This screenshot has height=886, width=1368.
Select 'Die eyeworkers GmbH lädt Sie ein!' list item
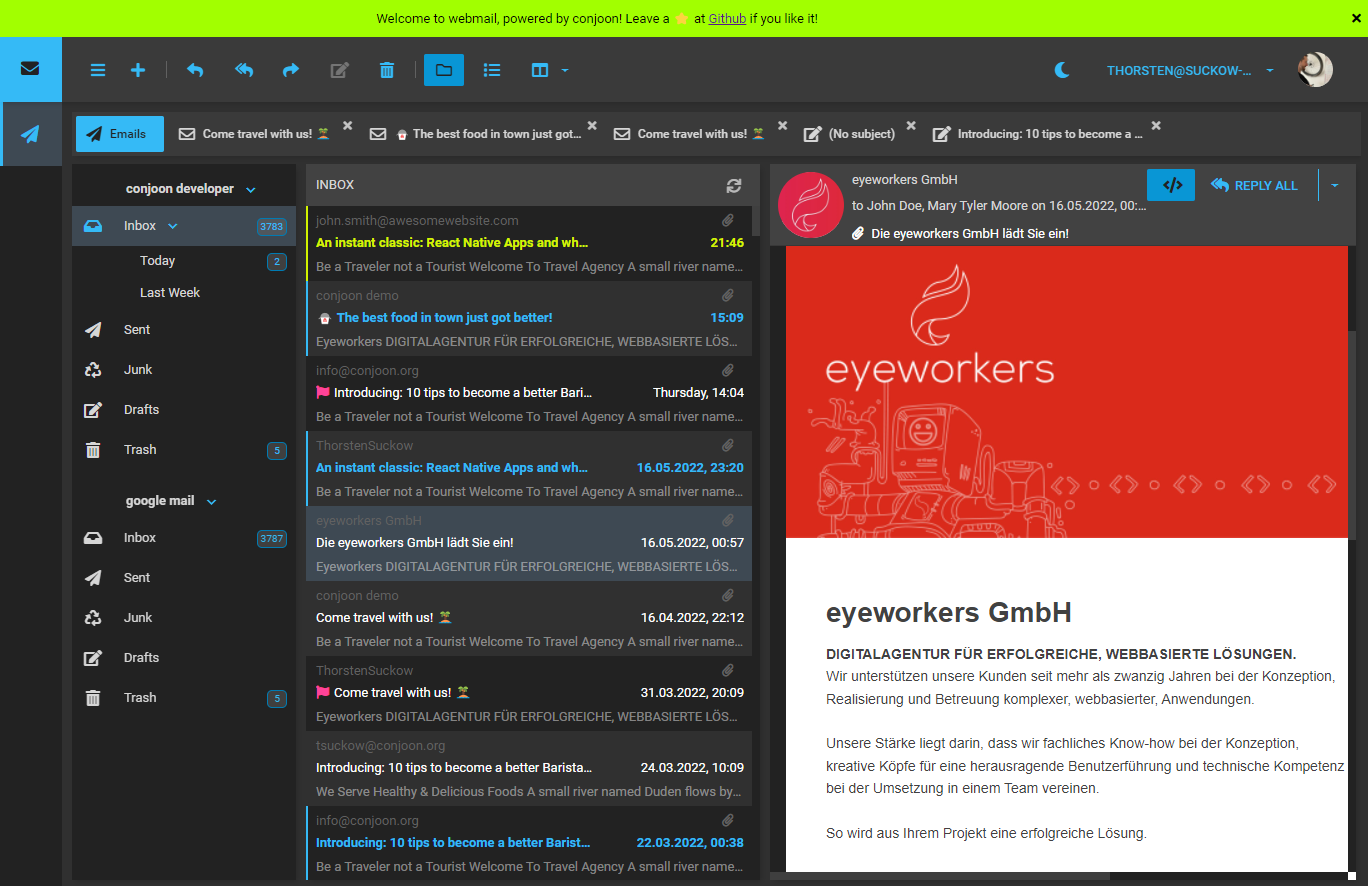click(x=529, y=544)
